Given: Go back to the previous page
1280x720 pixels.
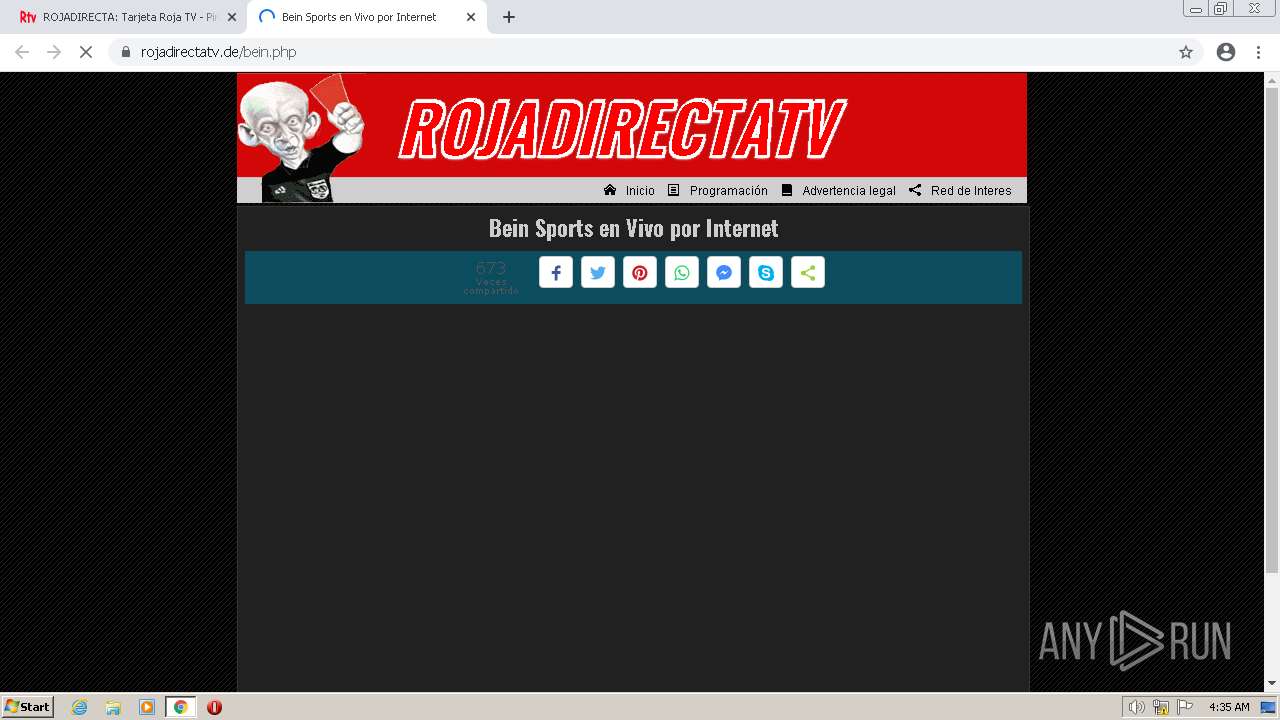Looking at the screenshot, I should pos(22,52).
